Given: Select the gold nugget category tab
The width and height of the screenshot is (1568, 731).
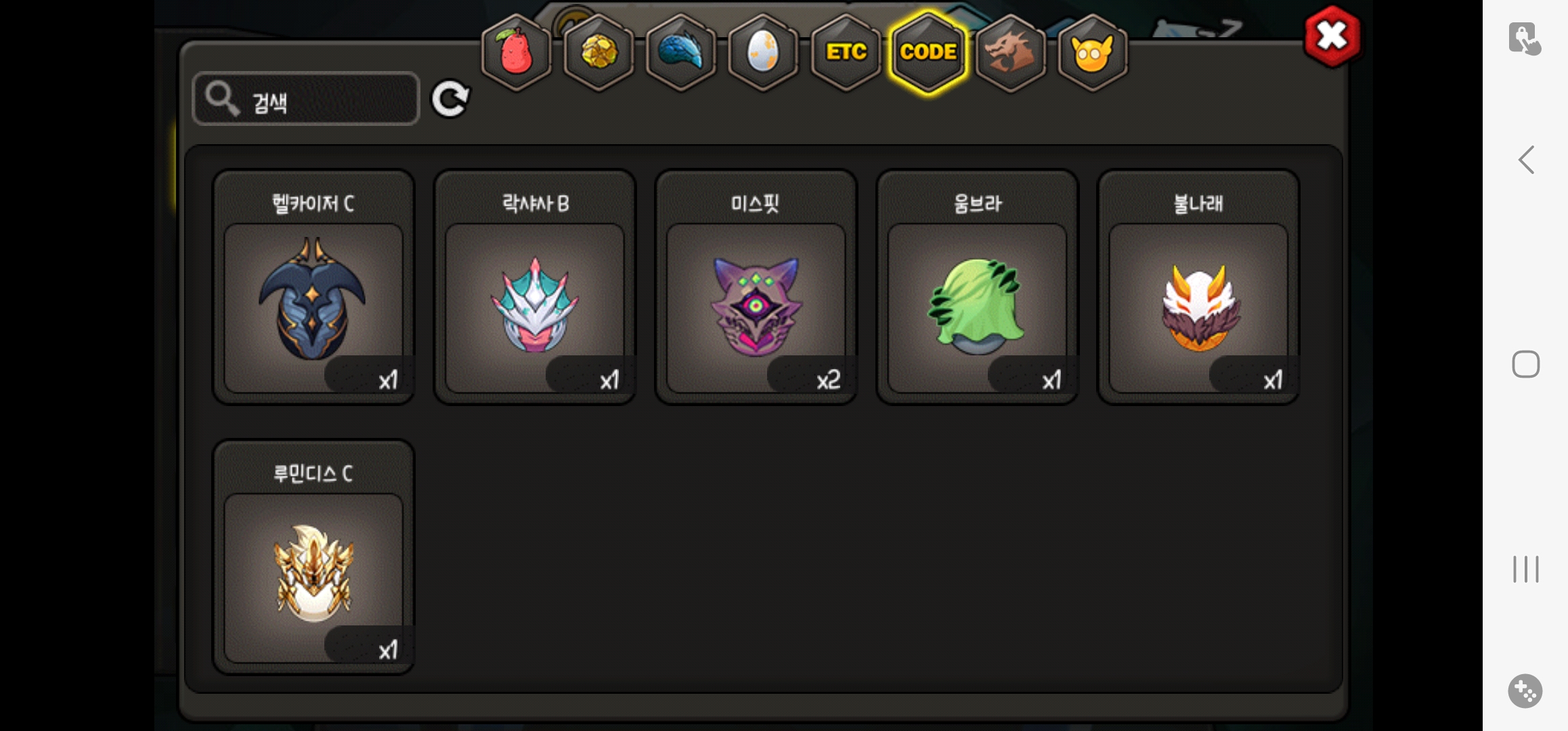Looking at the screenshot, I should click(x=599, y=52).
